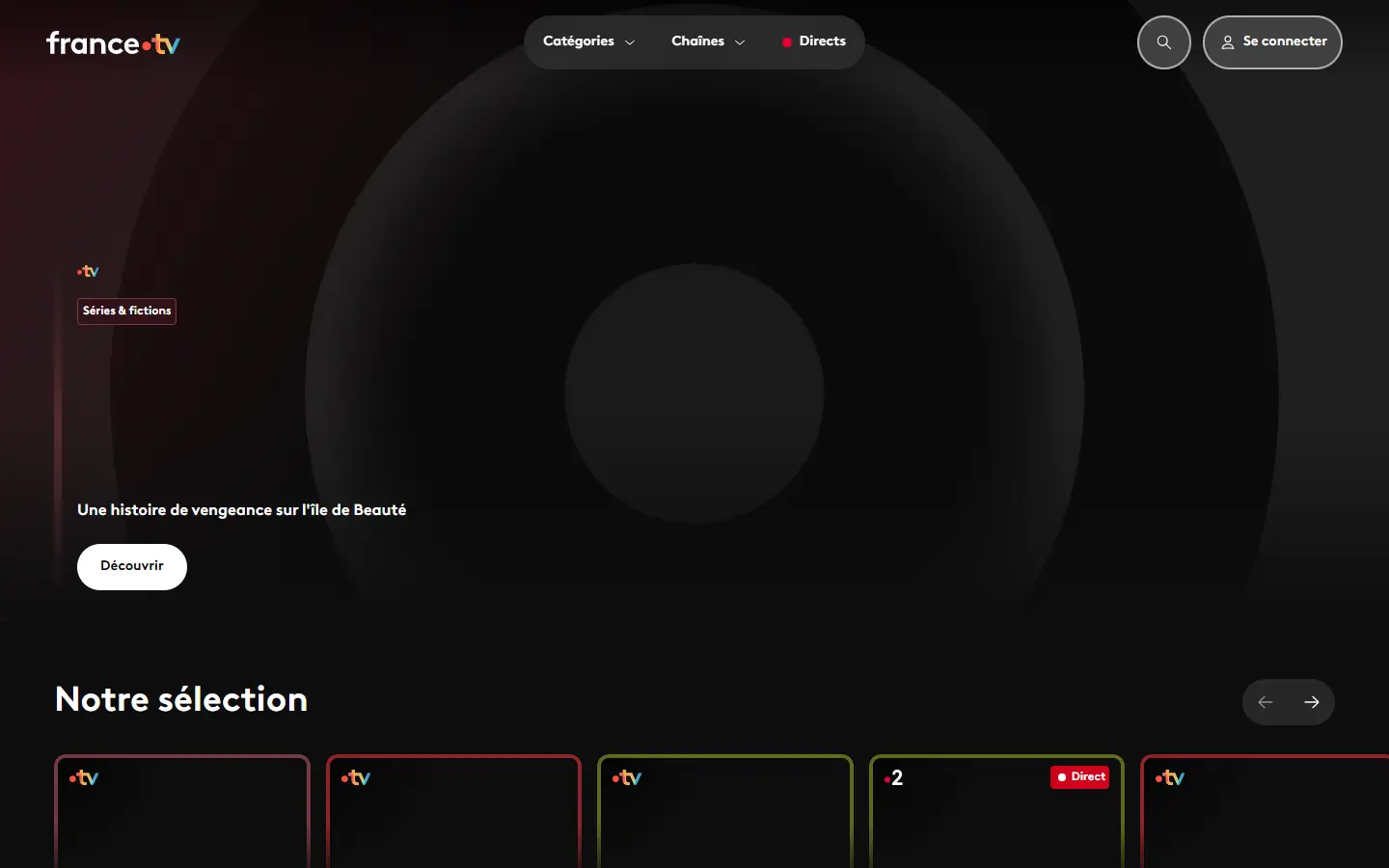Open the Catégories dropdown menu
Image resolution: width=1389 pixels, height=868 pixels.
click(588, 41)
